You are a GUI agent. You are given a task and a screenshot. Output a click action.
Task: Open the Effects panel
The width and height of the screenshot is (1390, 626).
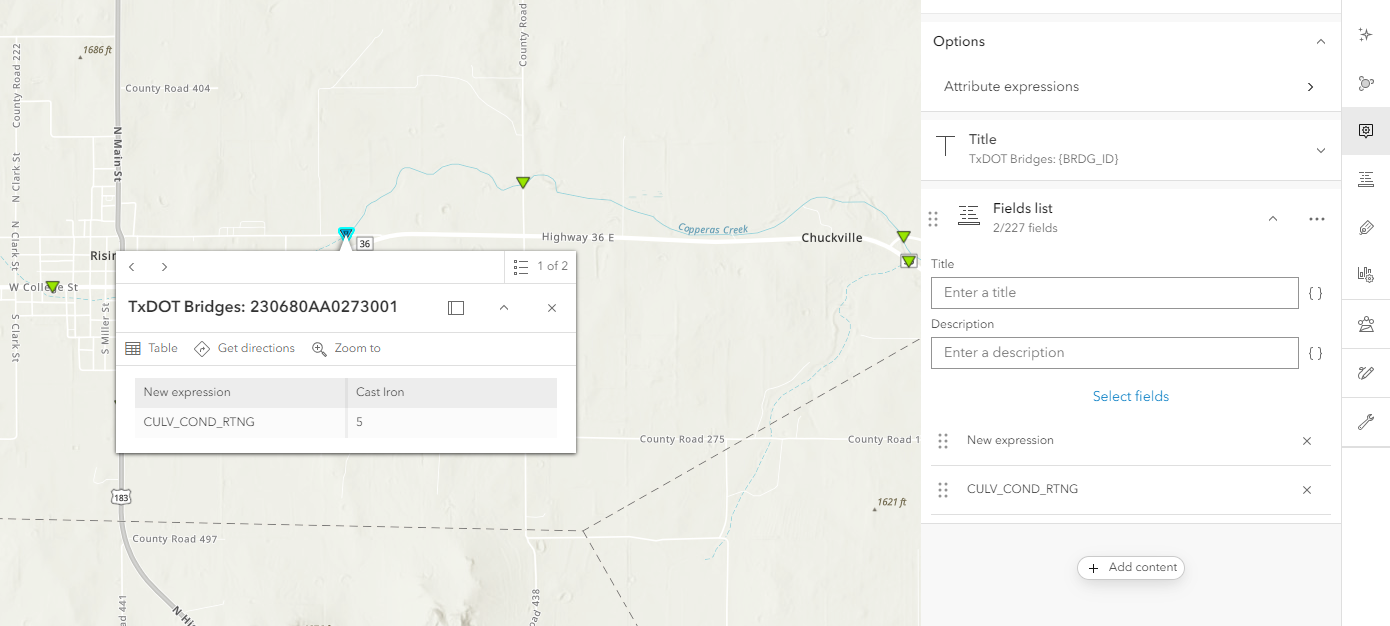coord(1366,34)
